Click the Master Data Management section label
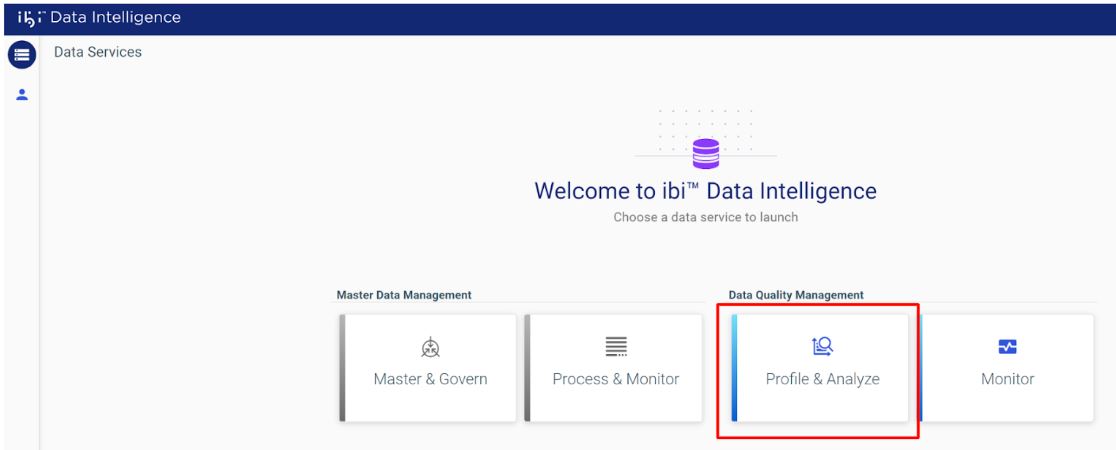The height and width of the screenshot is (450, 1116). point(404,295)
